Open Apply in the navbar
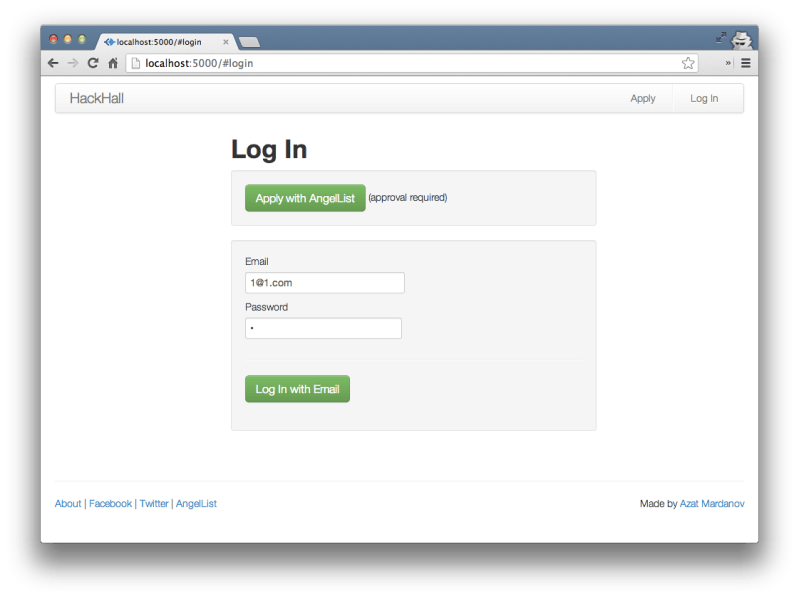799x599 pixels. coord(643,98)
